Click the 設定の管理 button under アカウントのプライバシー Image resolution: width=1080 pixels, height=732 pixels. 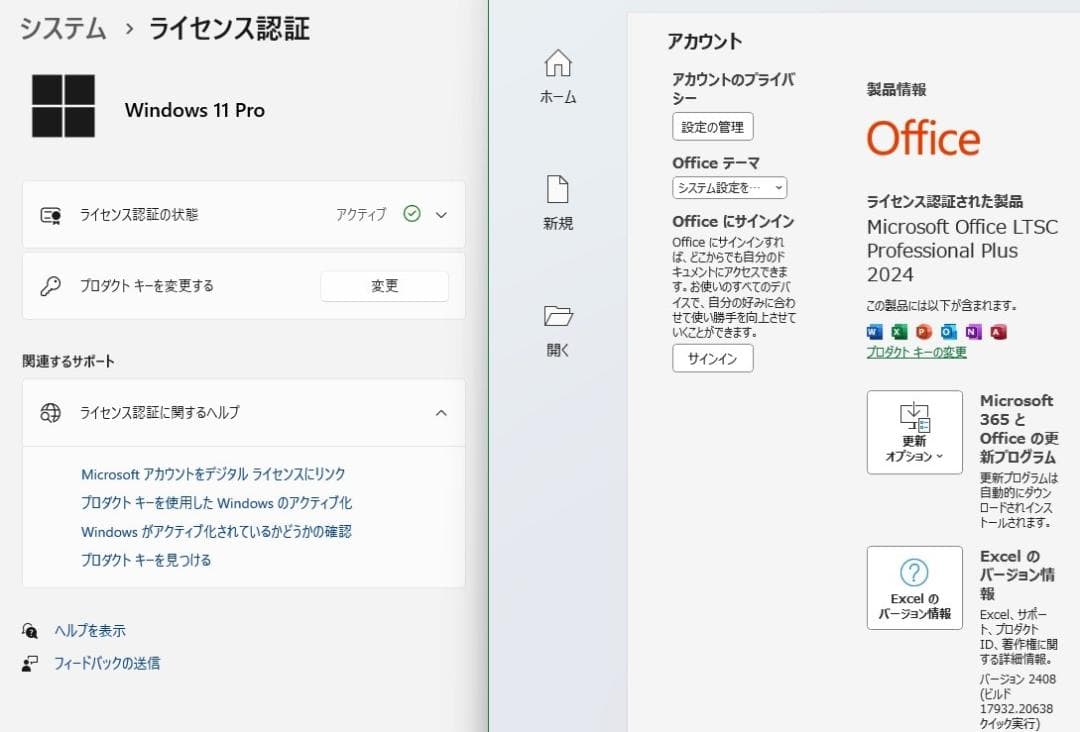tap(712, 126)
